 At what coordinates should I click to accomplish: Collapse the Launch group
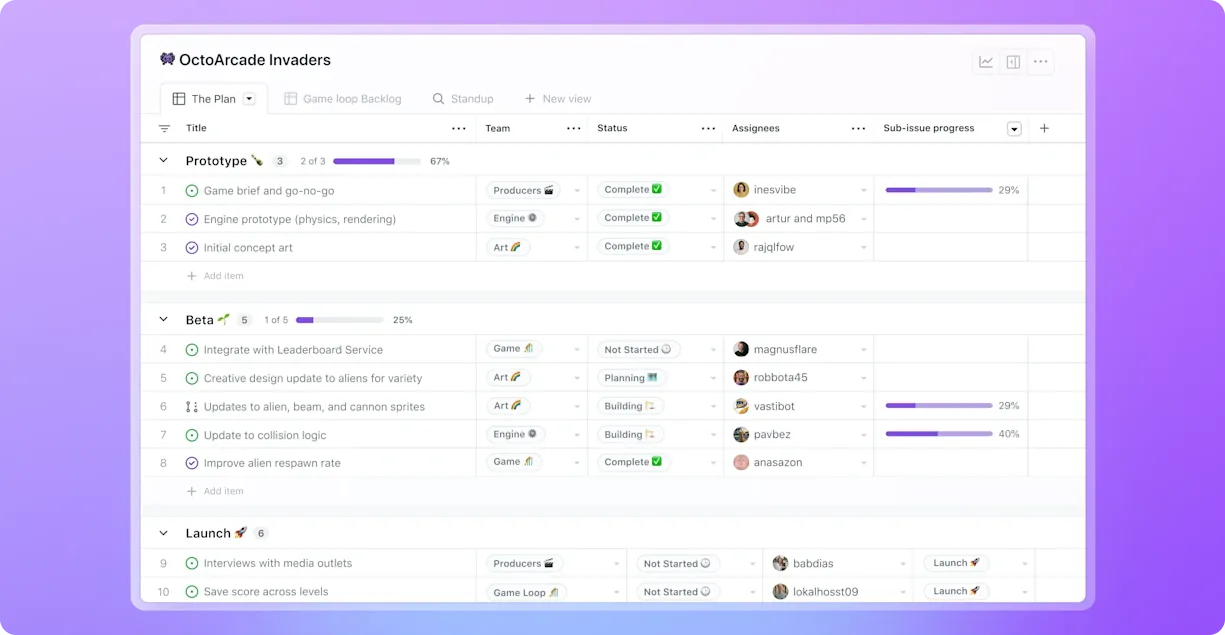click(164, 533)
